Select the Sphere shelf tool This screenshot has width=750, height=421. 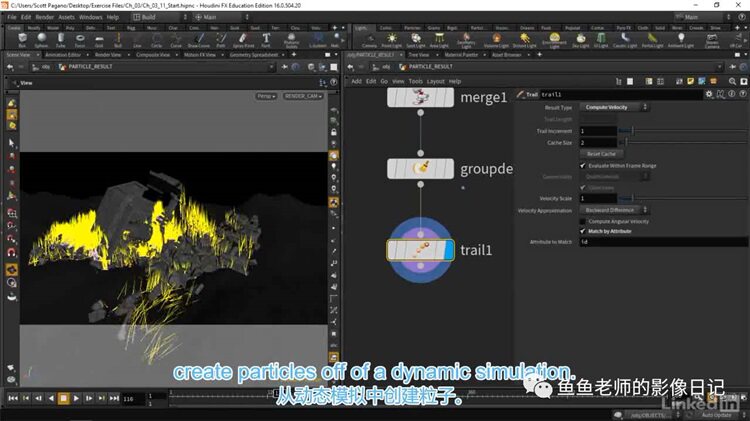(x=42, y=40)
